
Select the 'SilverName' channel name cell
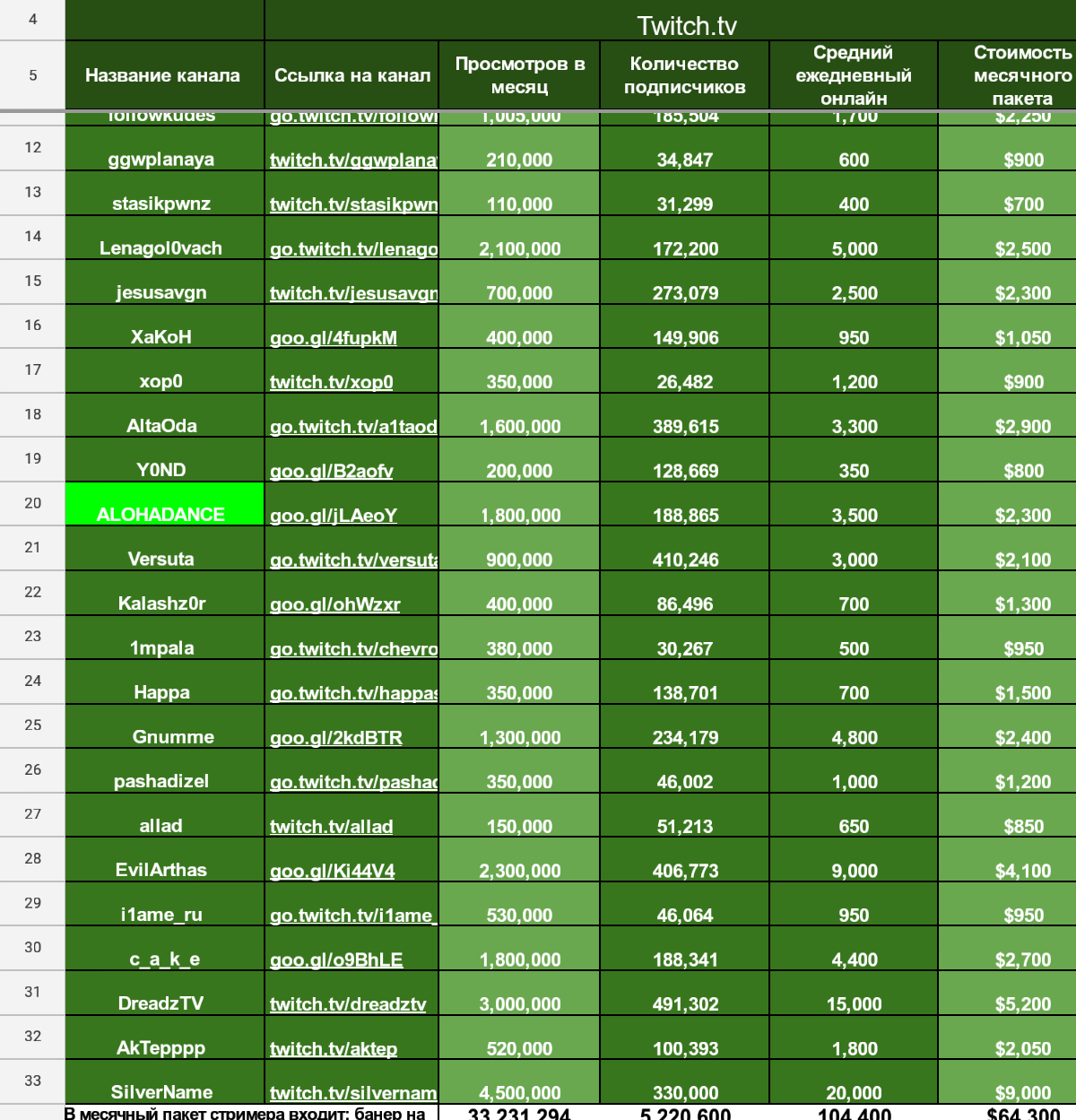point(165,1082)
